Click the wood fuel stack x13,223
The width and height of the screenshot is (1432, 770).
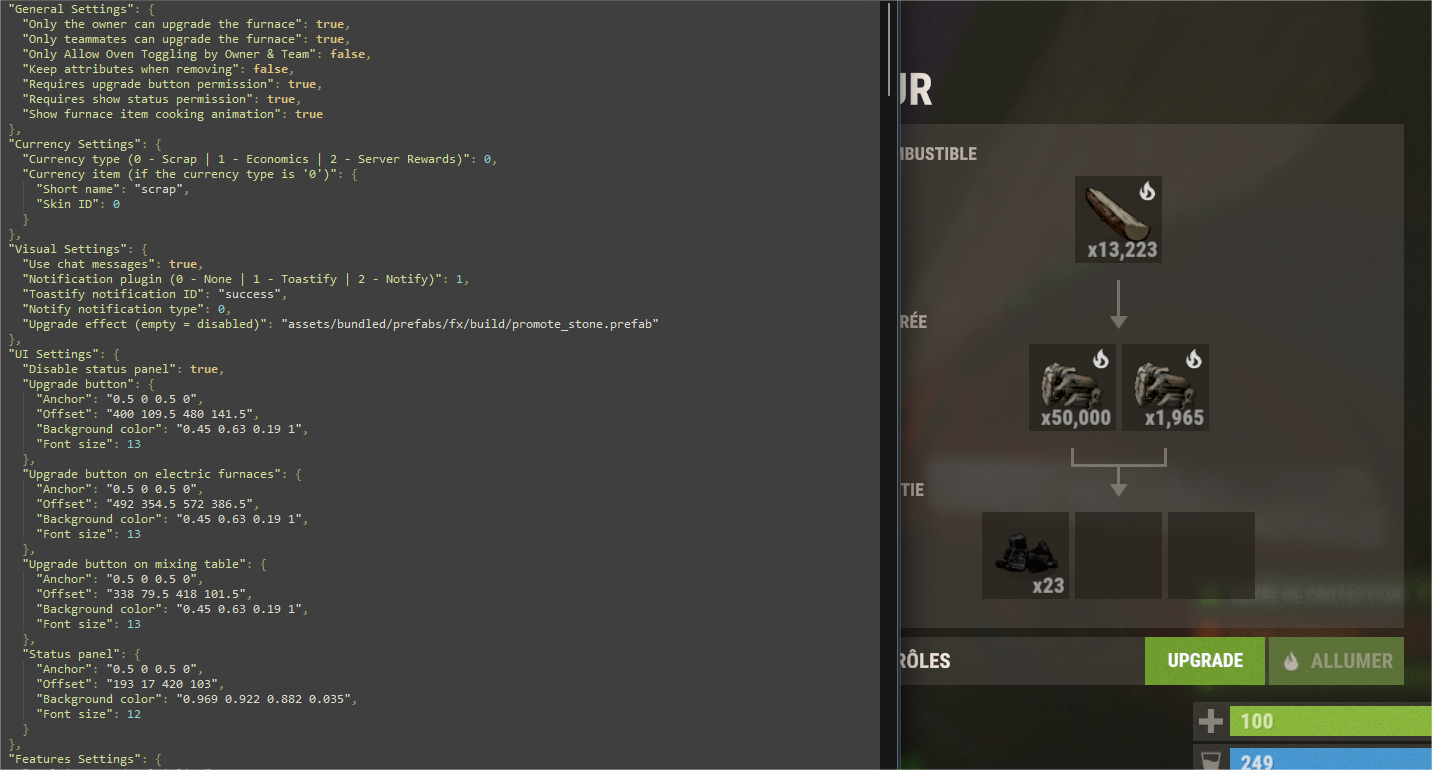(x=1118, y=219)
